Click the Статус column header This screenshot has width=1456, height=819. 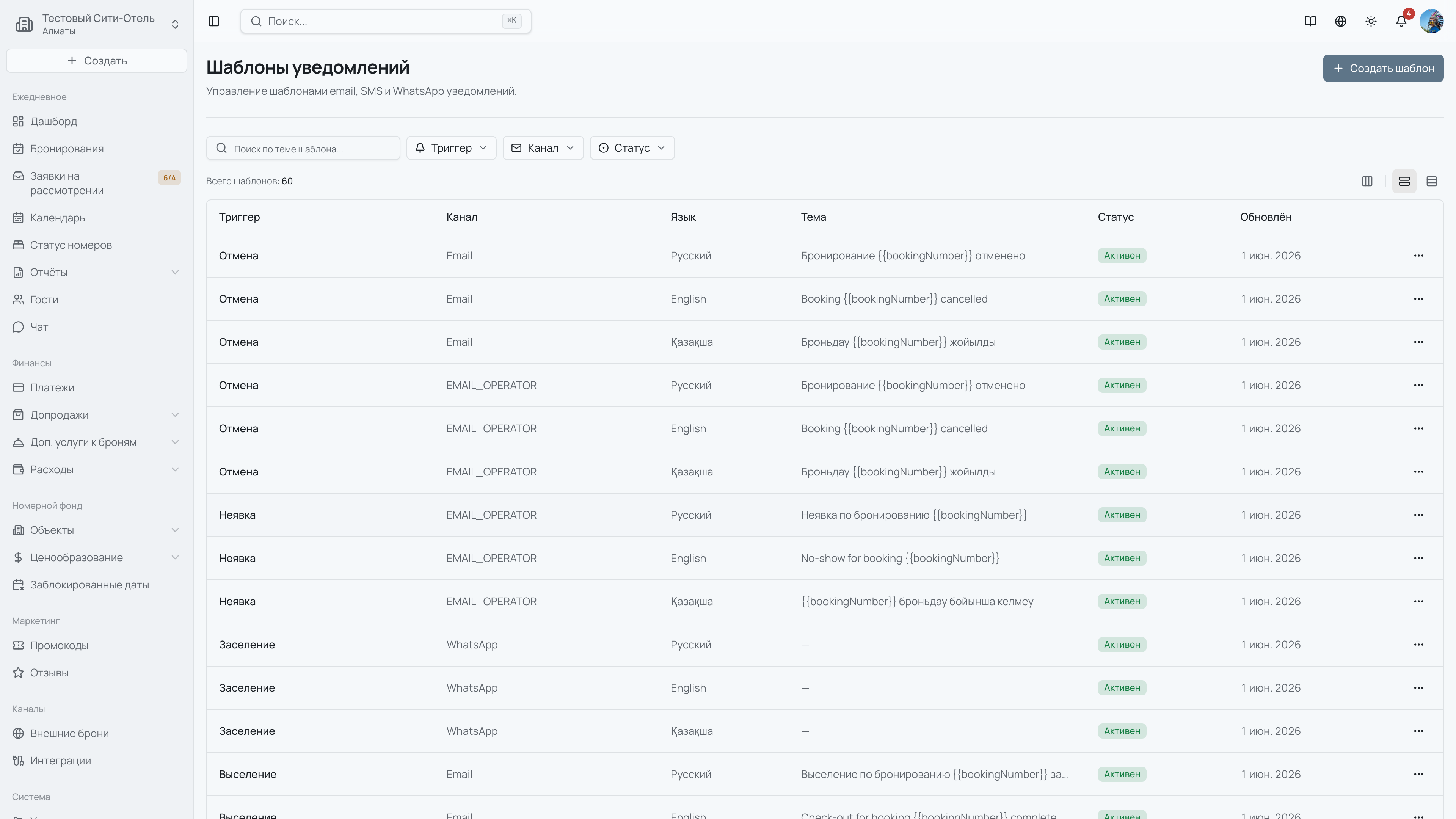(x=1115, y=217)
